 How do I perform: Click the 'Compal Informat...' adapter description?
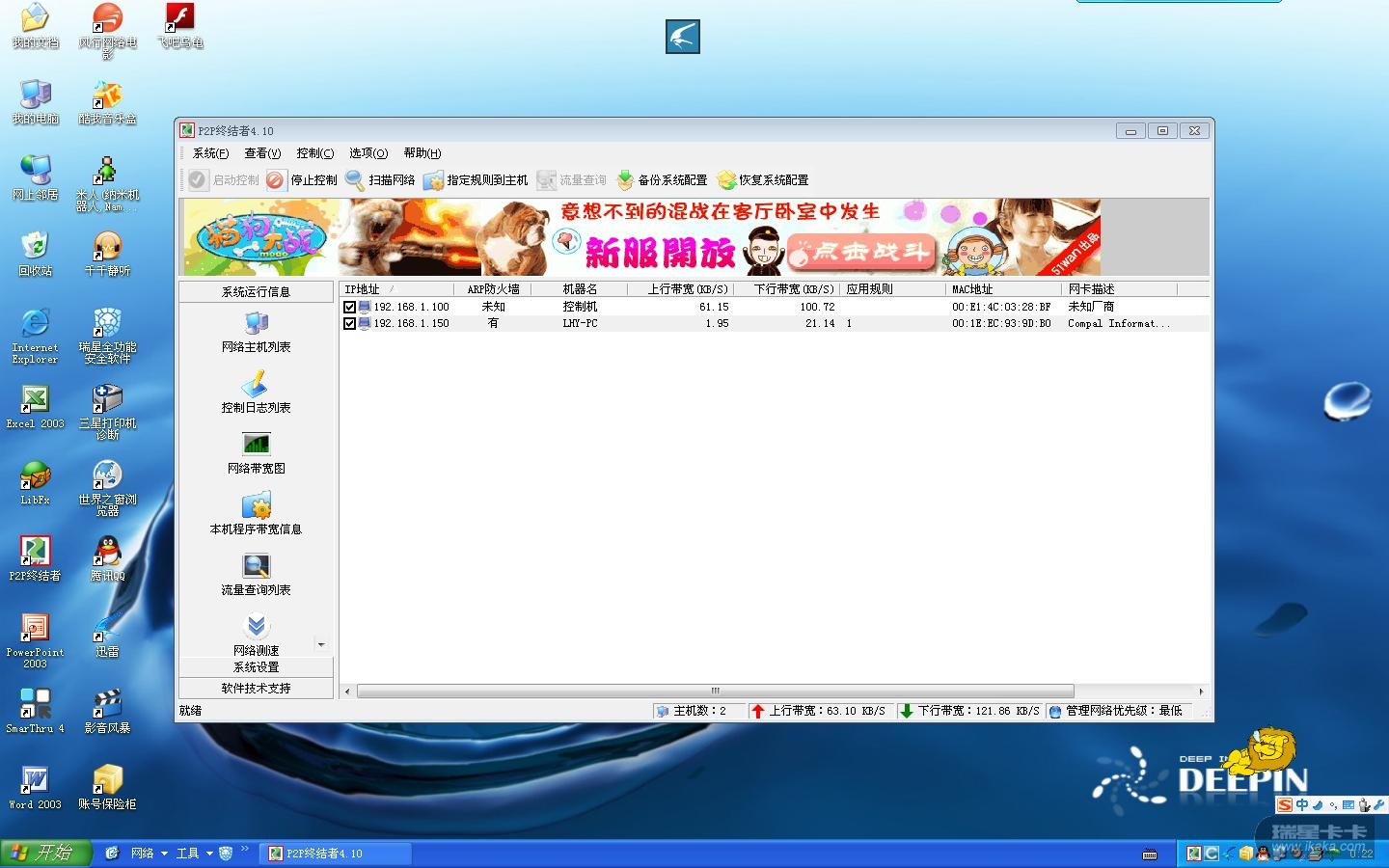point(1119,323)
